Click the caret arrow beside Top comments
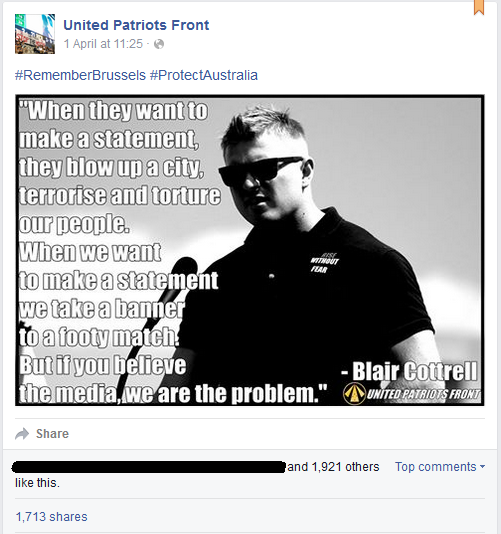Screen dimensions: 501x534 pyautogui.click(x=482, y=467)
